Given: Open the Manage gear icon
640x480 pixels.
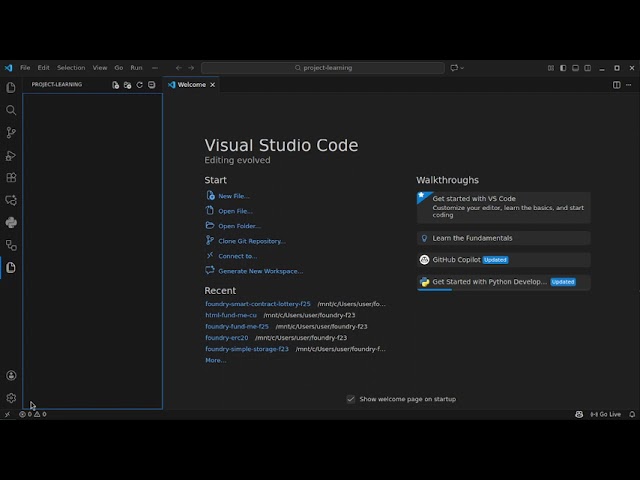Looking at the screenshot, I should click(x=11, y=398).
